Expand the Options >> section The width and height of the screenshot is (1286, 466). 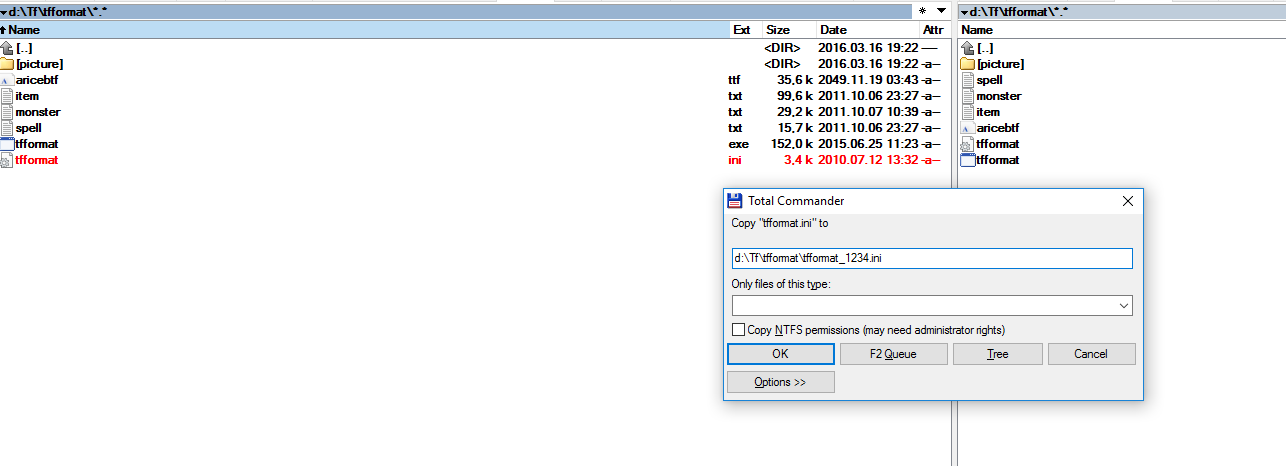(x=780, y=382)
